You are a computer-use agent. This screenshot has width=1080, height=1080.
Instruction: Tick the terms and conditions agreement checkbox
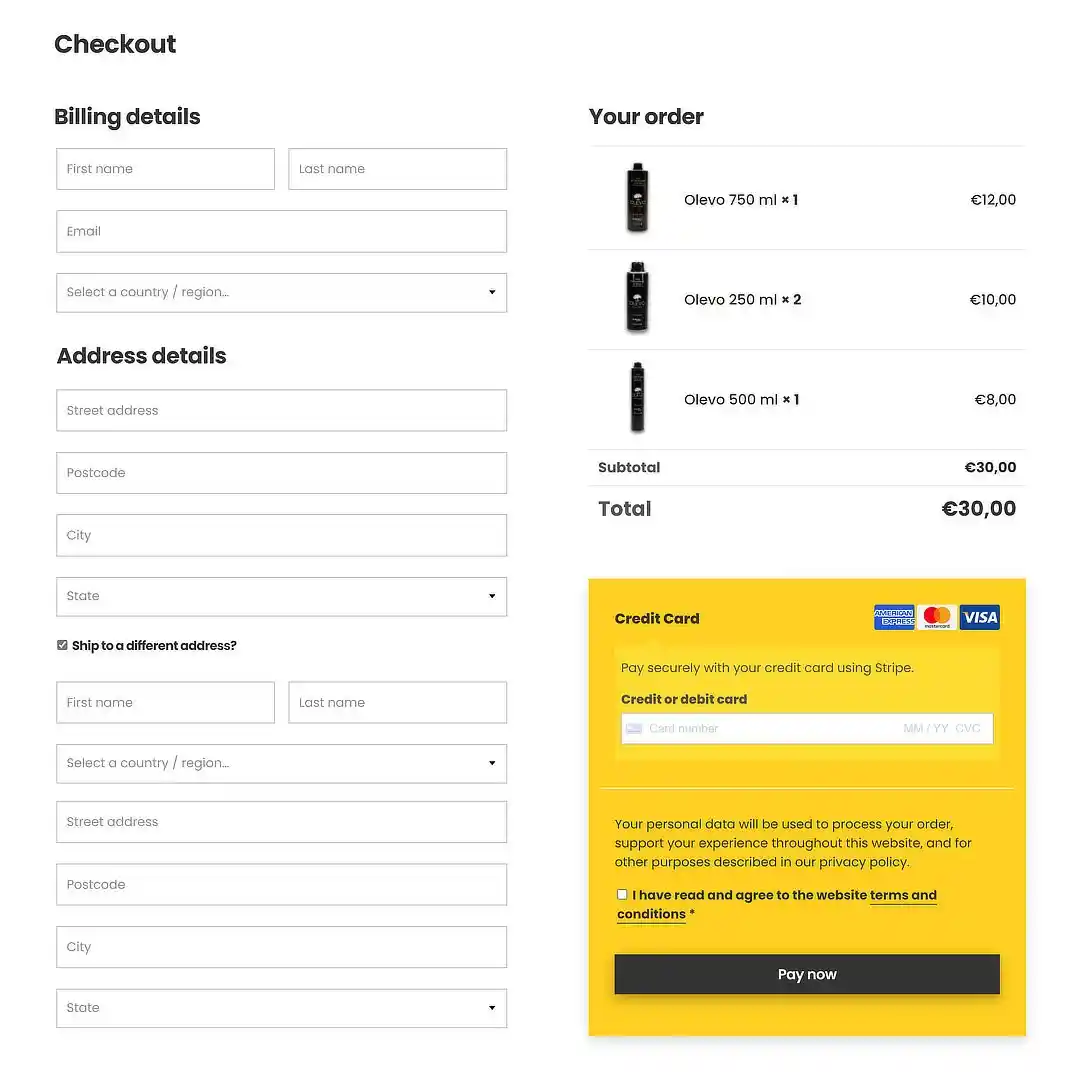[622, 895]
